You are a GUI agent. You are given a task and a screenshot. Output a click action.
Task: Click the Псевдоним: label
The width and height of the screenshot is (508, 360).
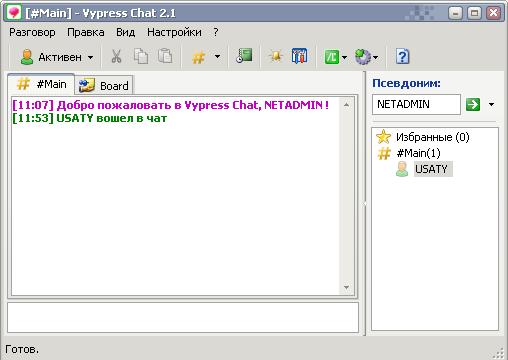tap(406, 83)
